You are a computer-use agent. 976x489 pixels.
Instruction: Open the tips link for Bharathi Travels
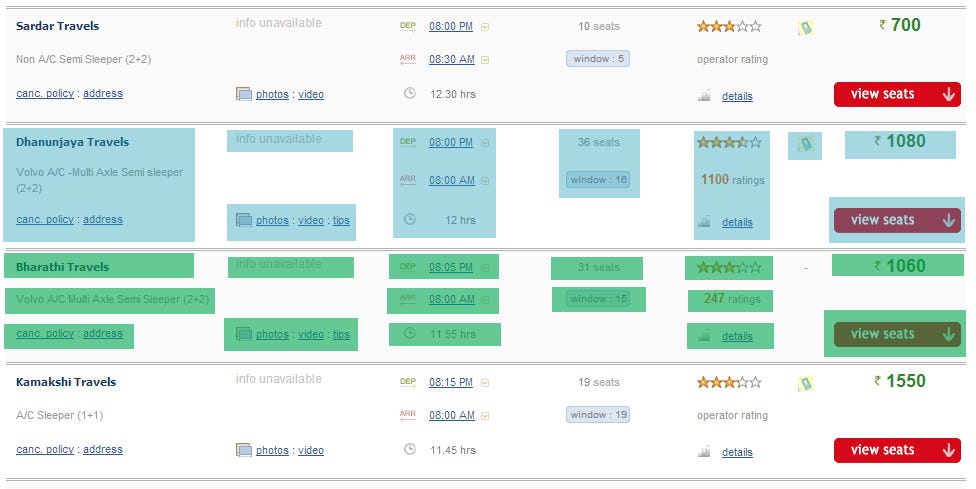(x=342, y=335)
